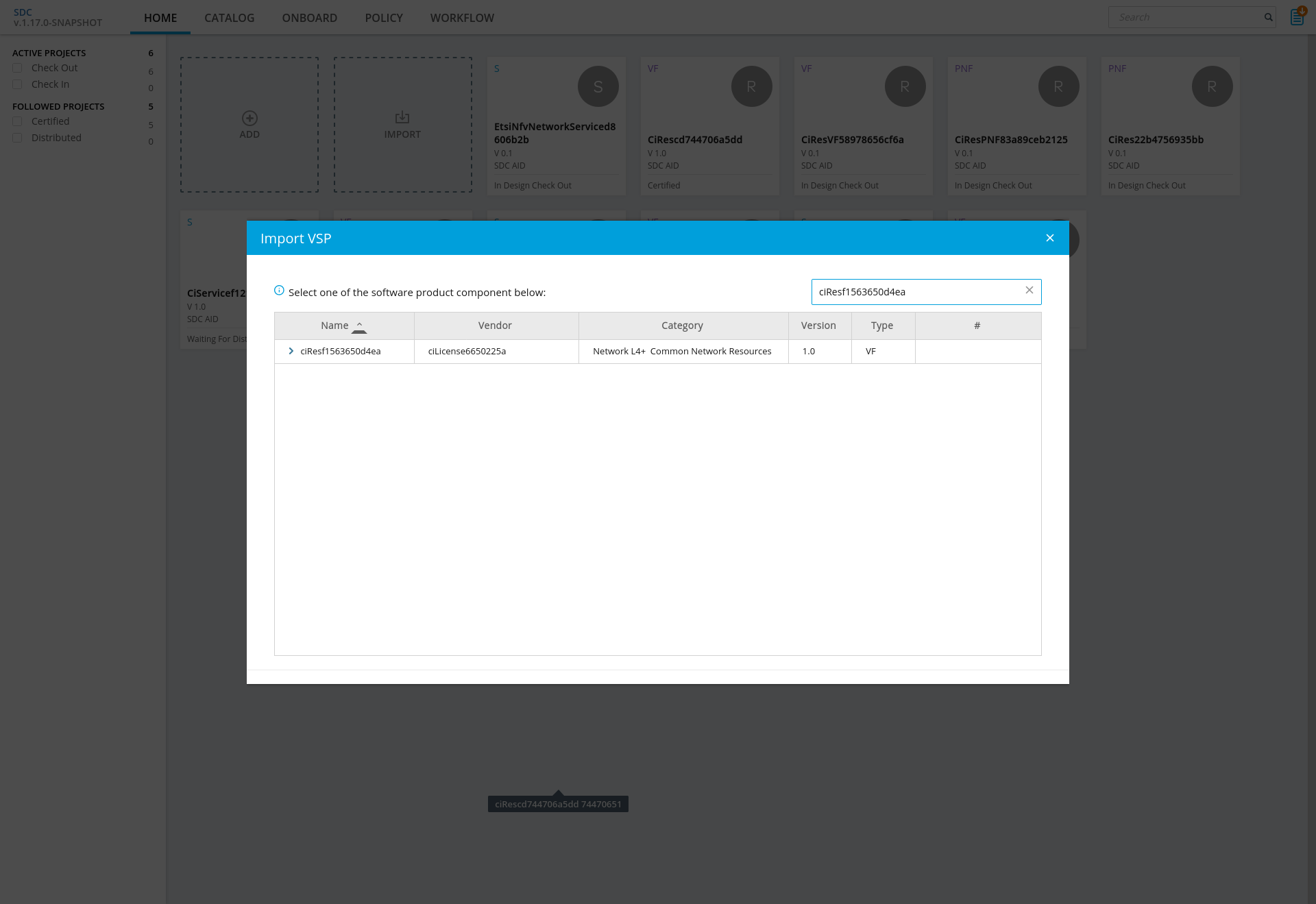Open the CiRes22b4756935bb card
This screenshot has height=904, width=1316.
(x=1171, y=126)
